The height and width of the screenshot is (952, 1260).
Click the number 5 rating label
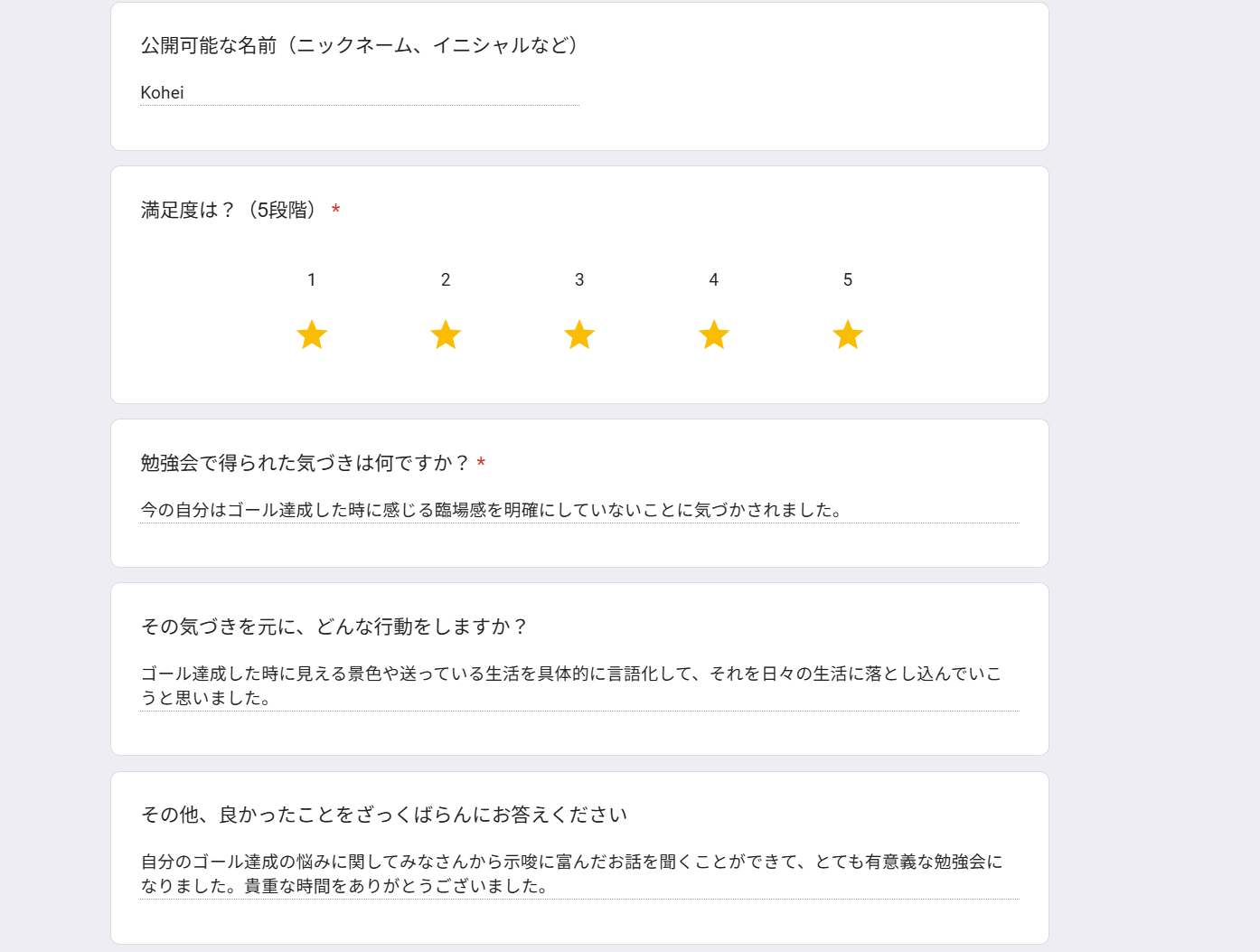(x=848, y=280)
